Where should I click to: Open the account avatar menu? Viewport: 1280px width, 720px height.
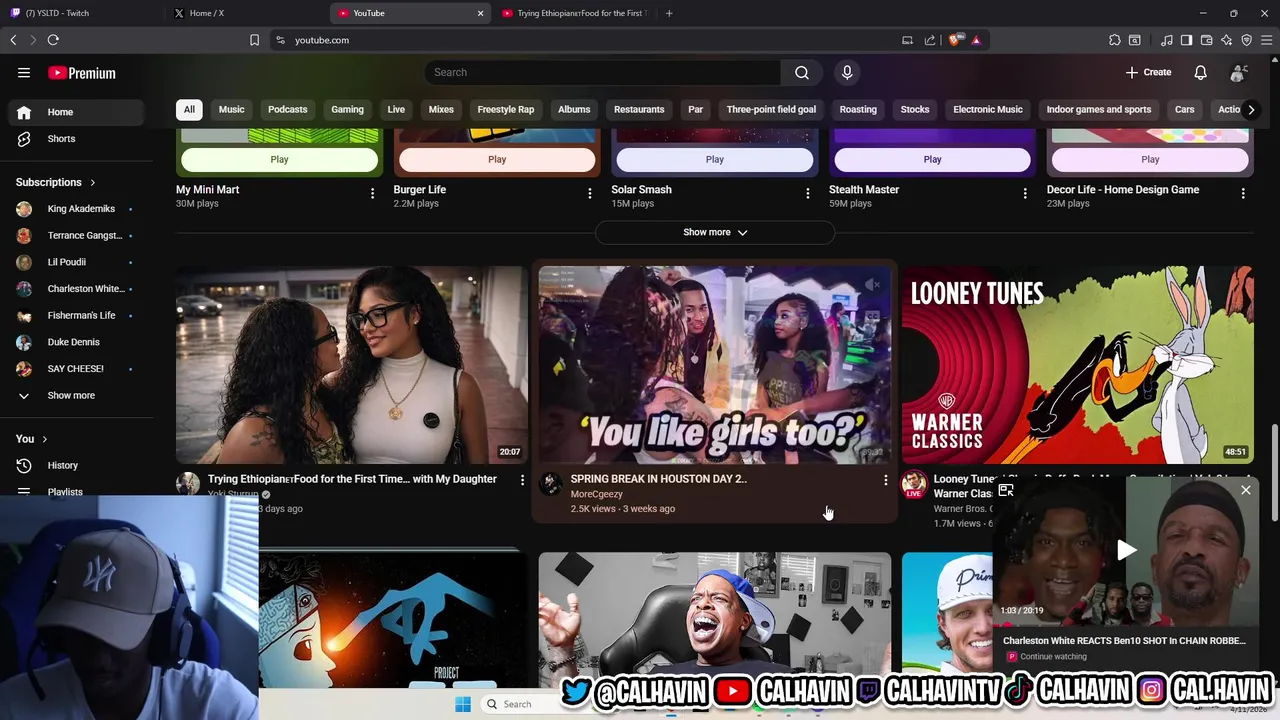pos(1238,72)
